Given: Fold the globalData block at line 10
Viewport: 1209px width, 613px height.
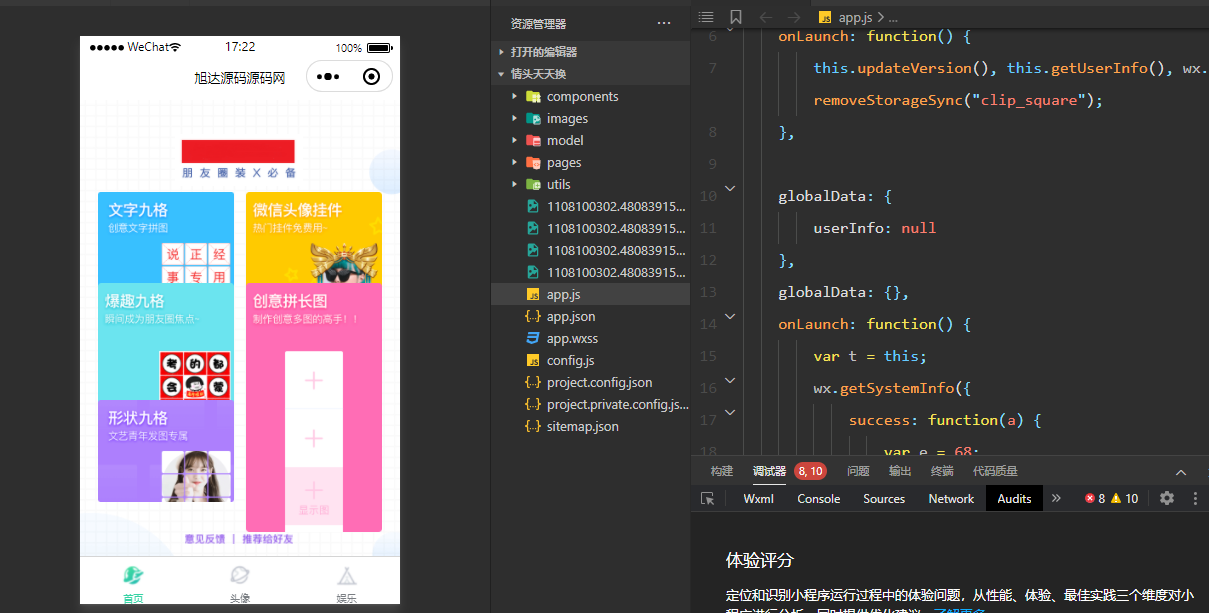Looking at the screenshot, I should pos(730,188).
